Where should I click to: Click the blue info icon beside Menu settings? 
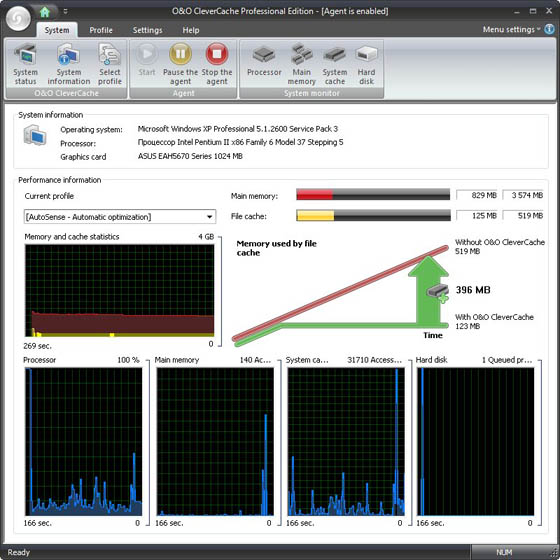[549, 29]
